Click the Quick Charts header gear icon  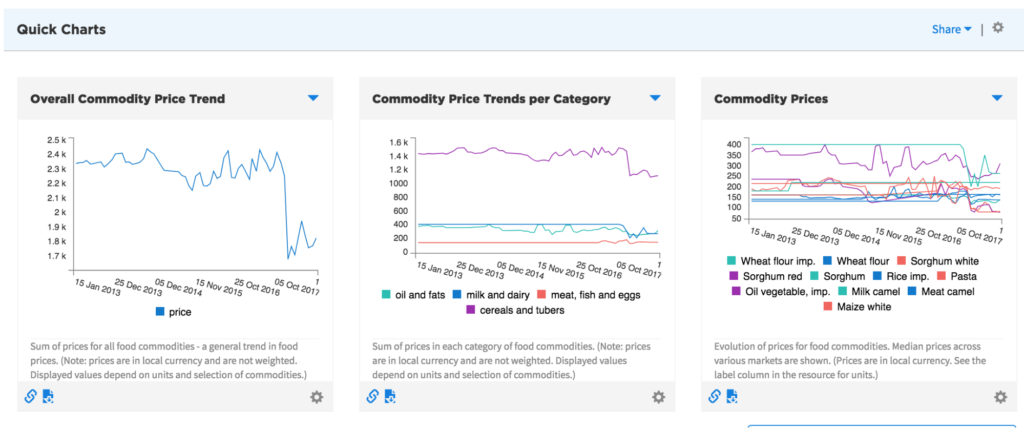click(x=998, y=29)
